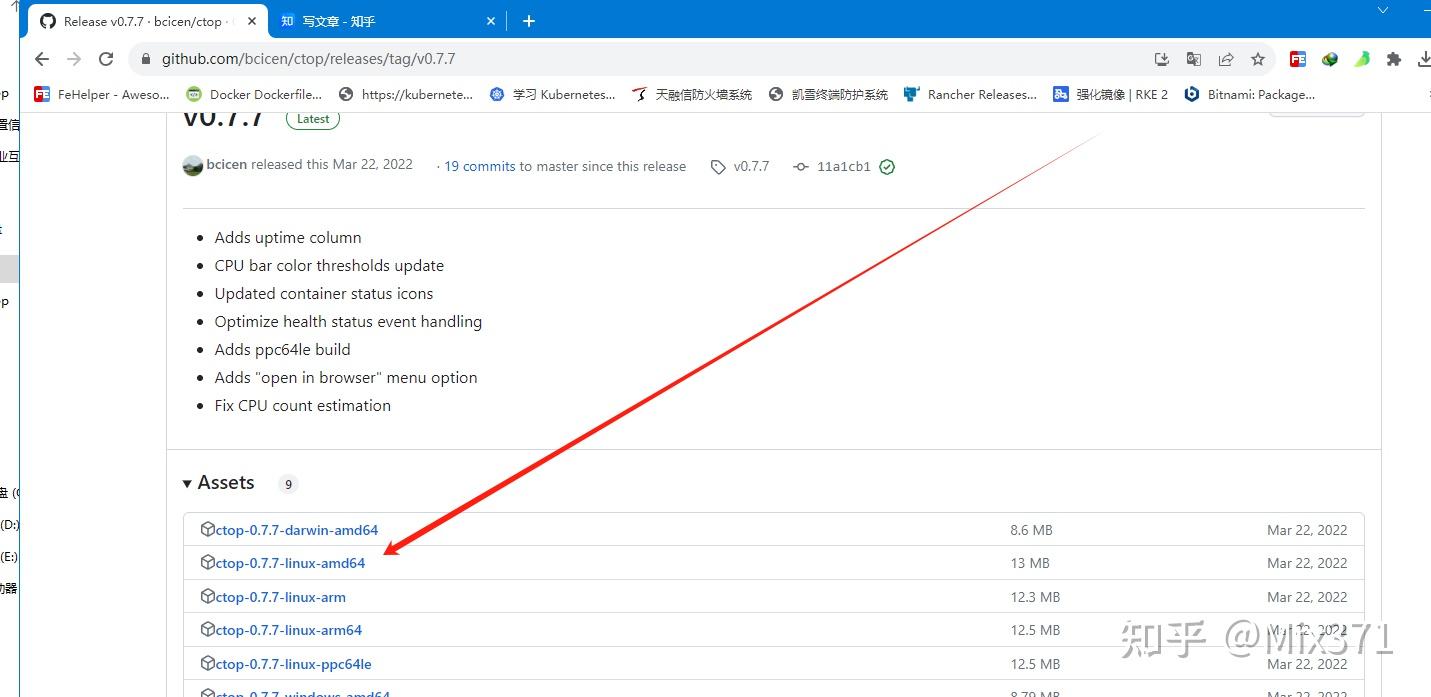Click package icon beside ctop-0.7.7-linux-amd64
The height and width of the screenshot is (697, 1431).
pos(208,562)
